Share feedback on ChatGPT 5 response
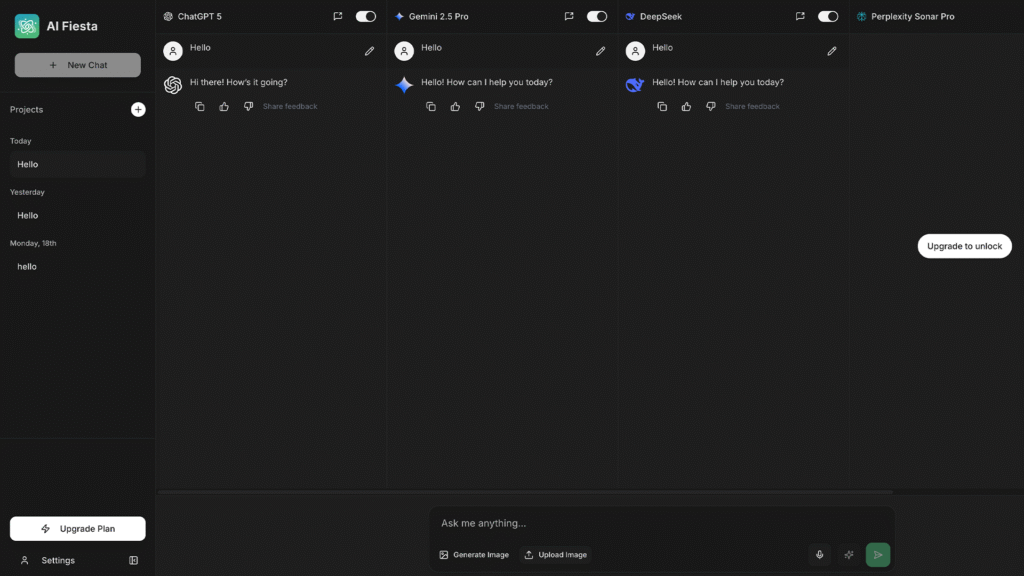 (x=290, y=106)
